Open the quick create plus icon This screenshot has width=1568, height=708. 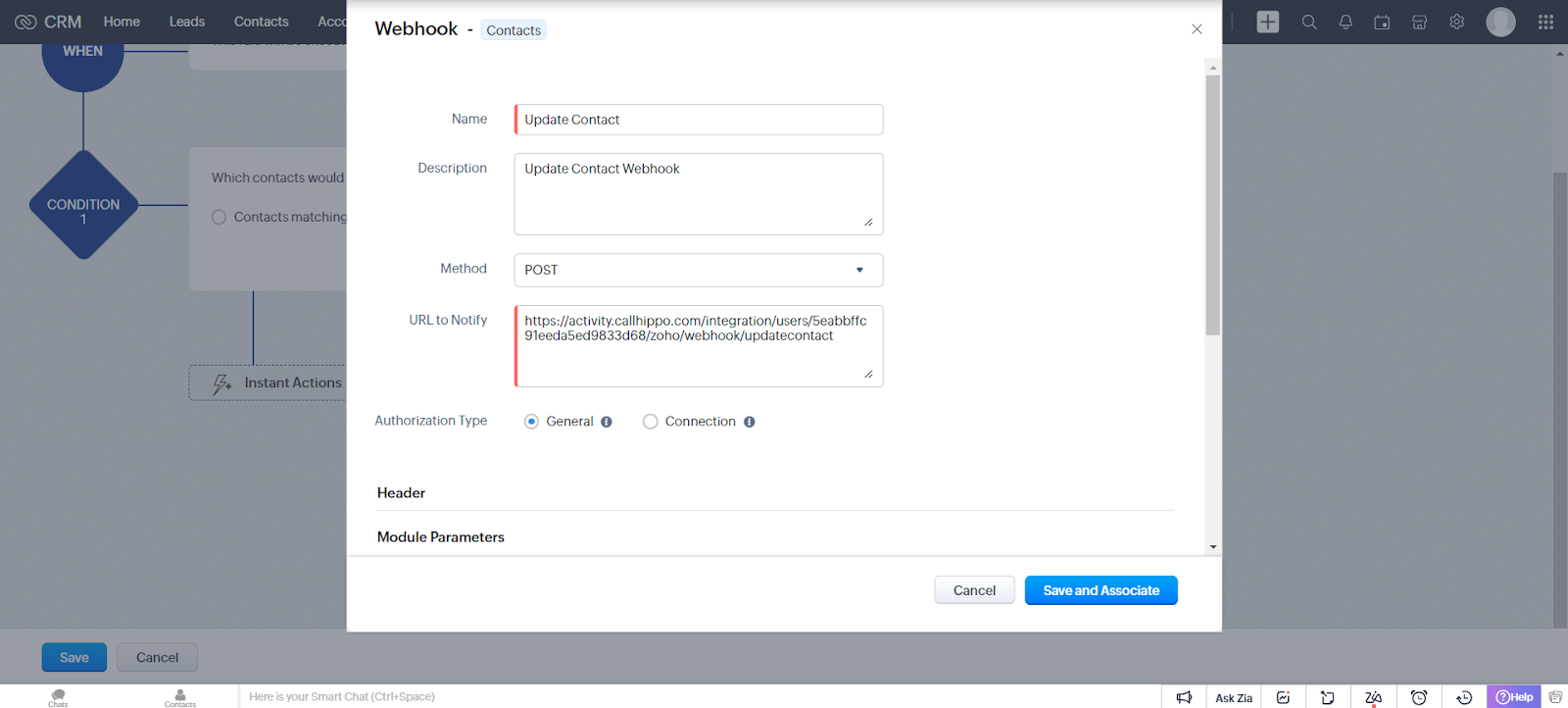click(x=1268, y=22)
